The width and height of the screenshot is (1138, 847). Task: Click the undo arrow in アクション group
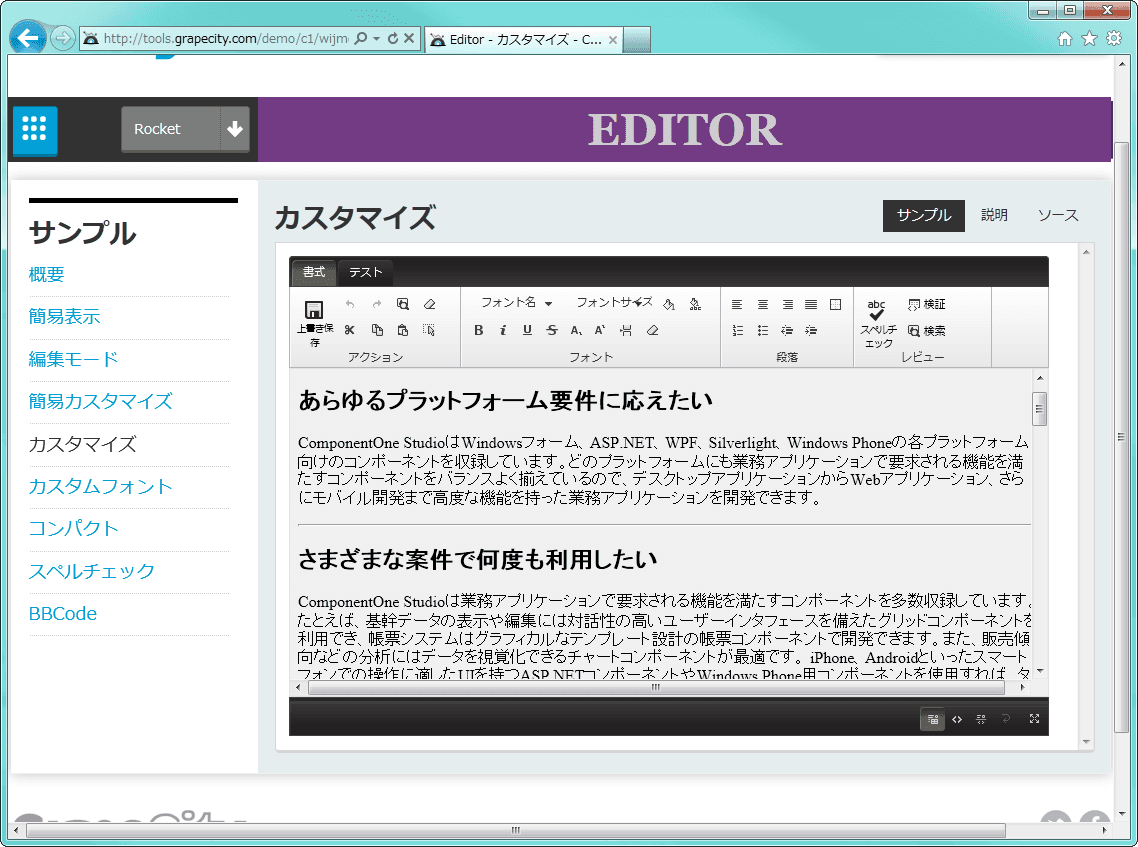coord(350,304)
